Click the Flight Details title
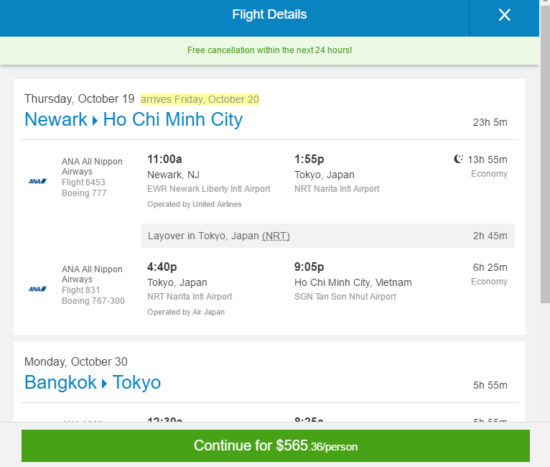Viewport: 550px width, 467px height. click(269, 15)
